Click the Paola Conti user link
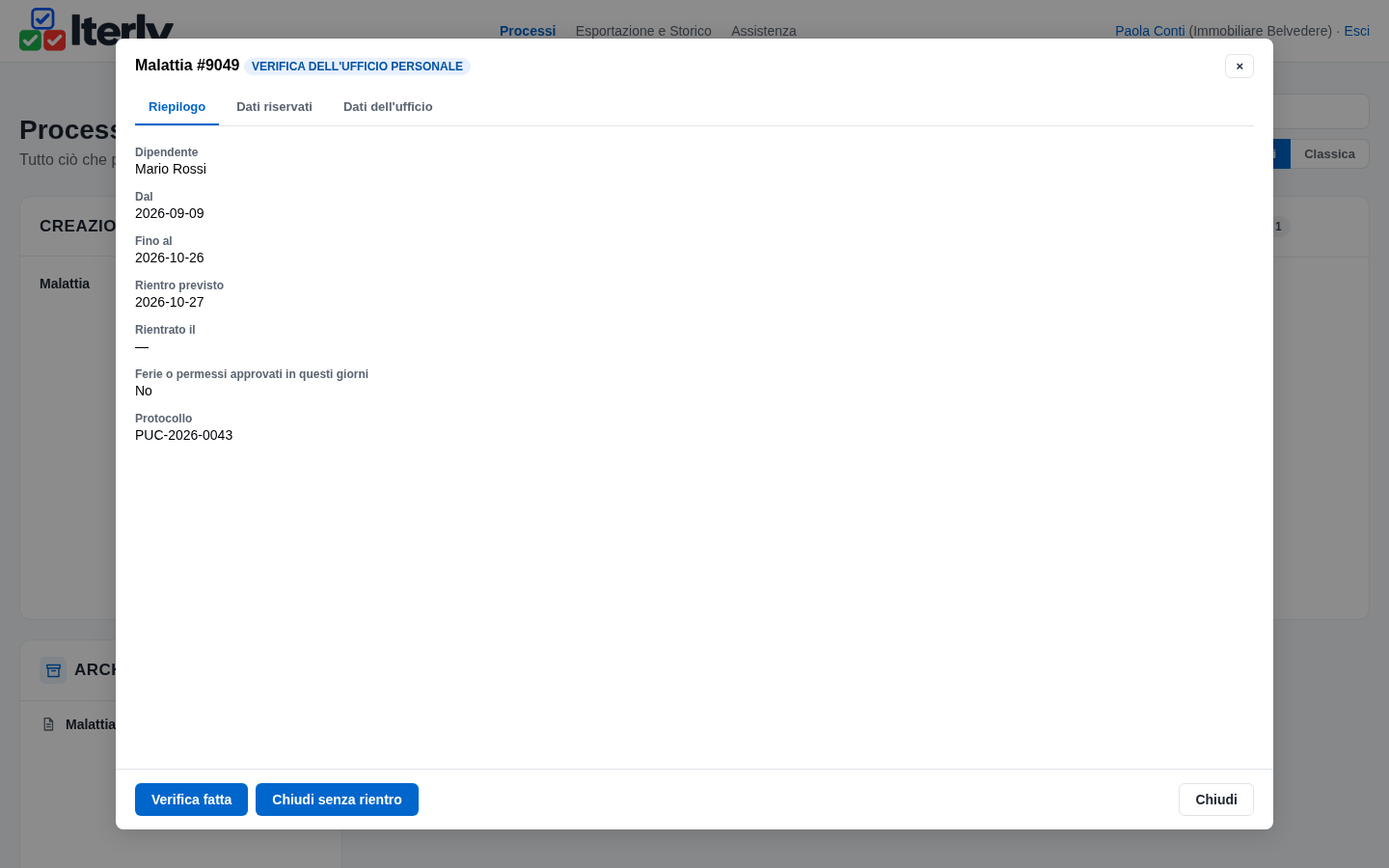This screenshot has width=1389, height=868. [1150, 31]
